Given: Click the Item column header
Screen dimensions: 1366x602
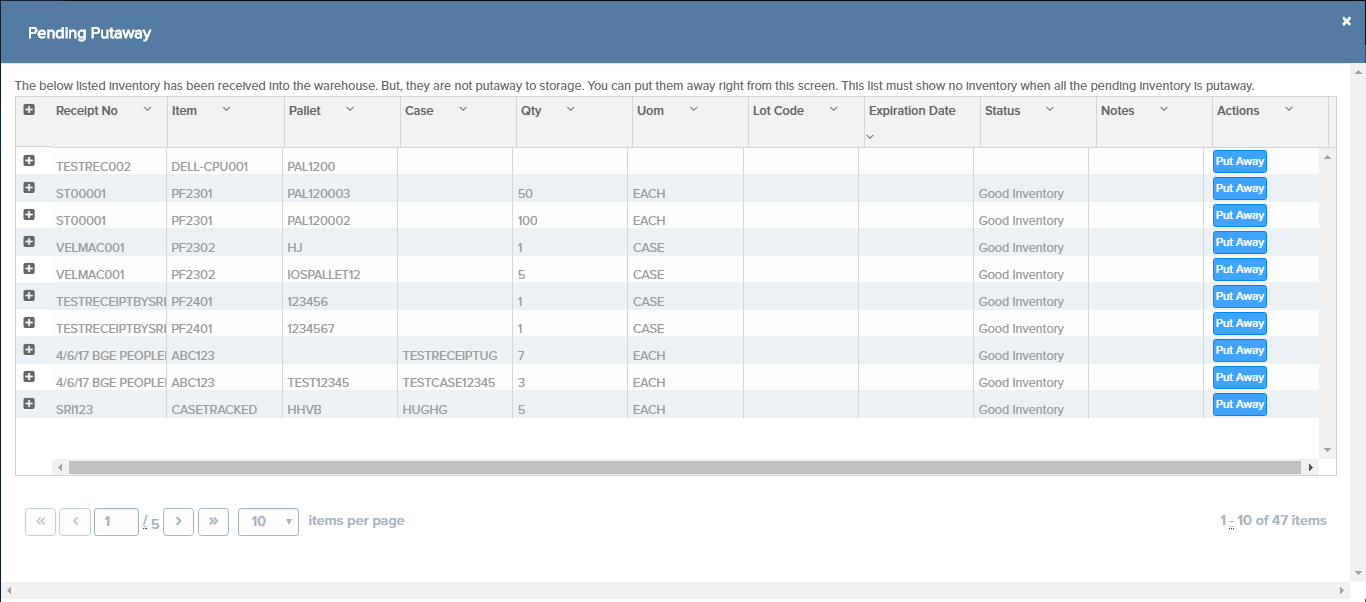Looking at the screenshot, I should pyautogui.click(x=184, y=110).
